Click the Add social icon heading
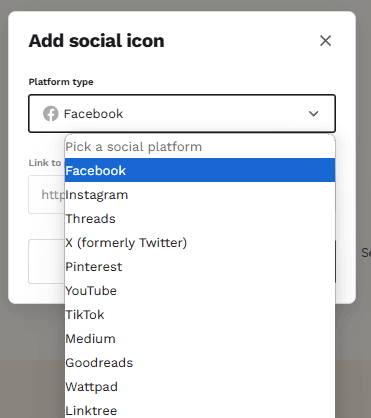371x418 pixels. click(96, 41)
